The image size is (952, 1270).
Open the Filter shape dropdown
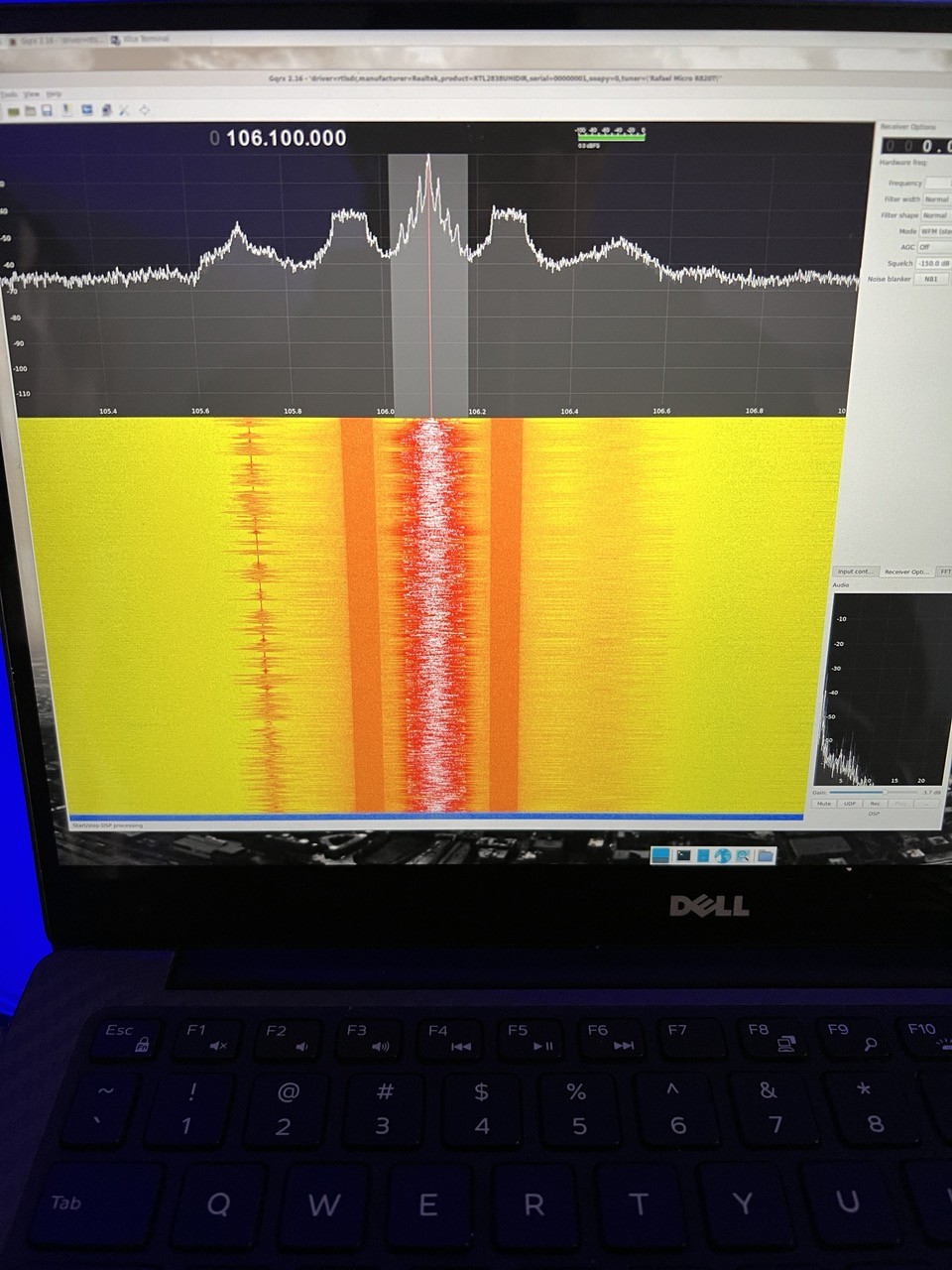[x=936, y=215]
